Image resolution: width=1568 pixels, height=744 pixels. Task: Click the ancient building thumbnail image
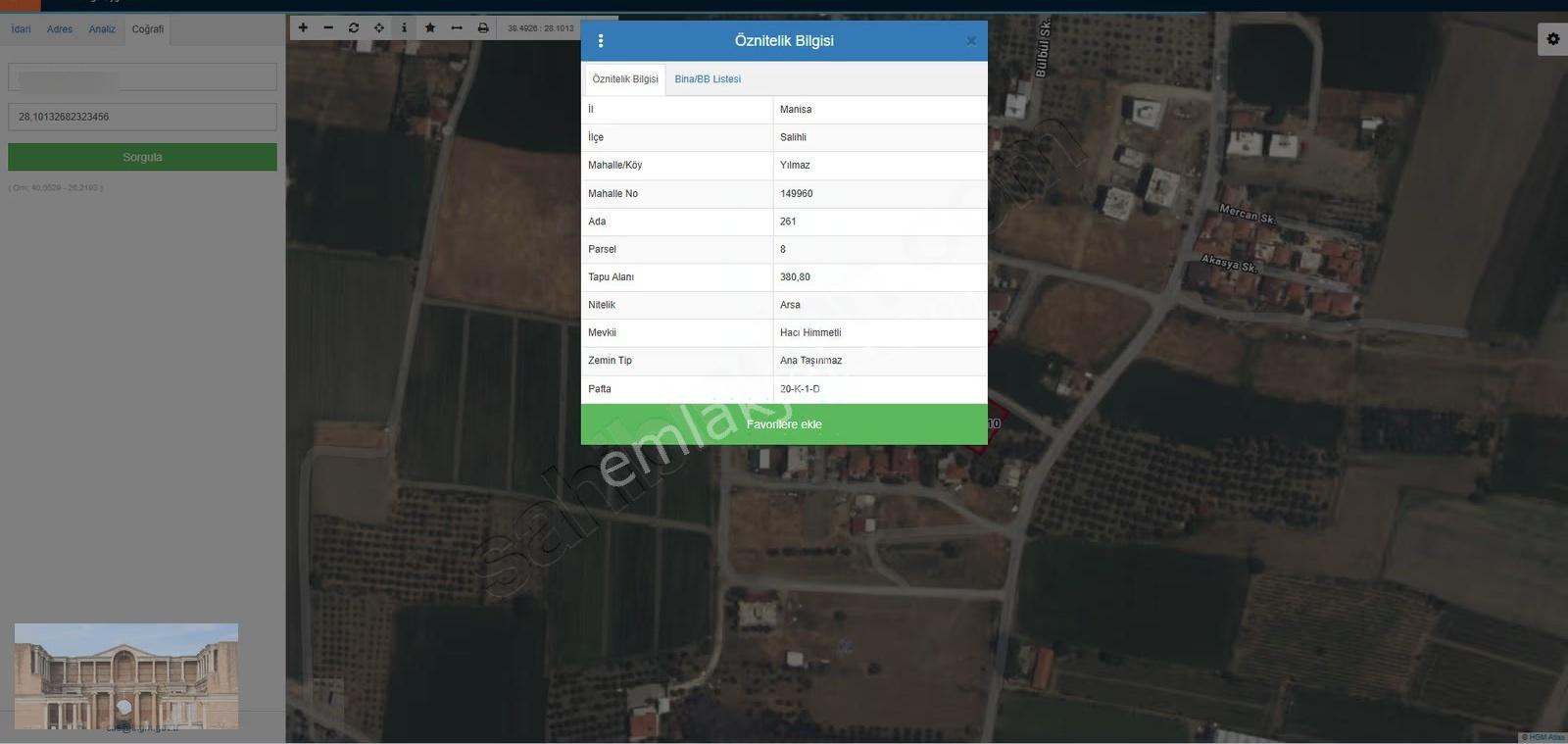[126, 676]
